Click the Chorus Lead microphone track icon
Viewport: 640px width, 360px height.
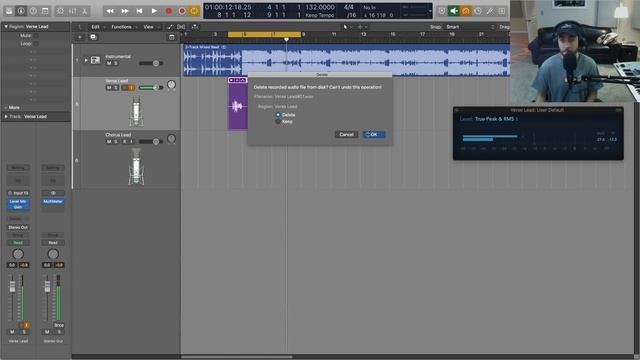(136, 167)
